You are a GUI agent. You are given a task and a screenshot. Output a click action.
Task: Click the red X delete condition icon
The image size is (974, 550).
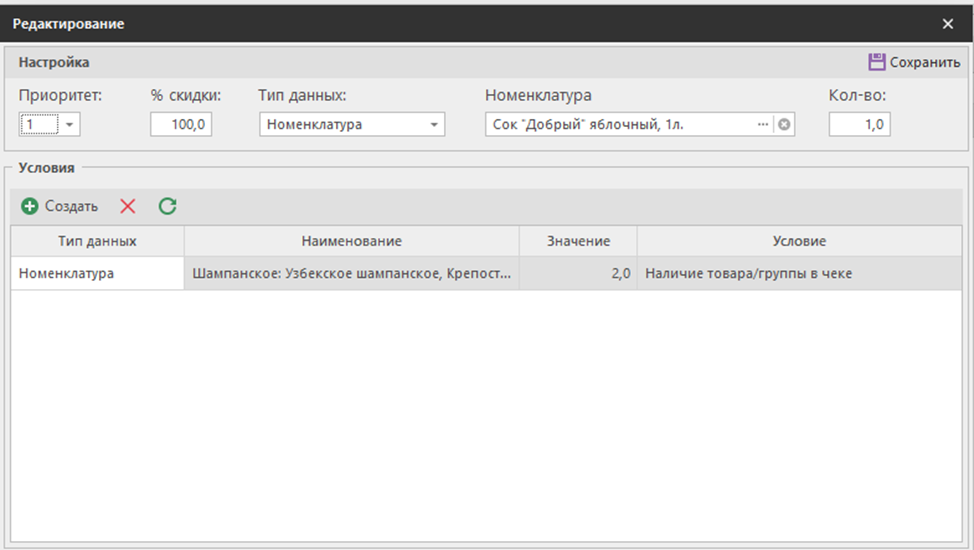coord(128,206)
